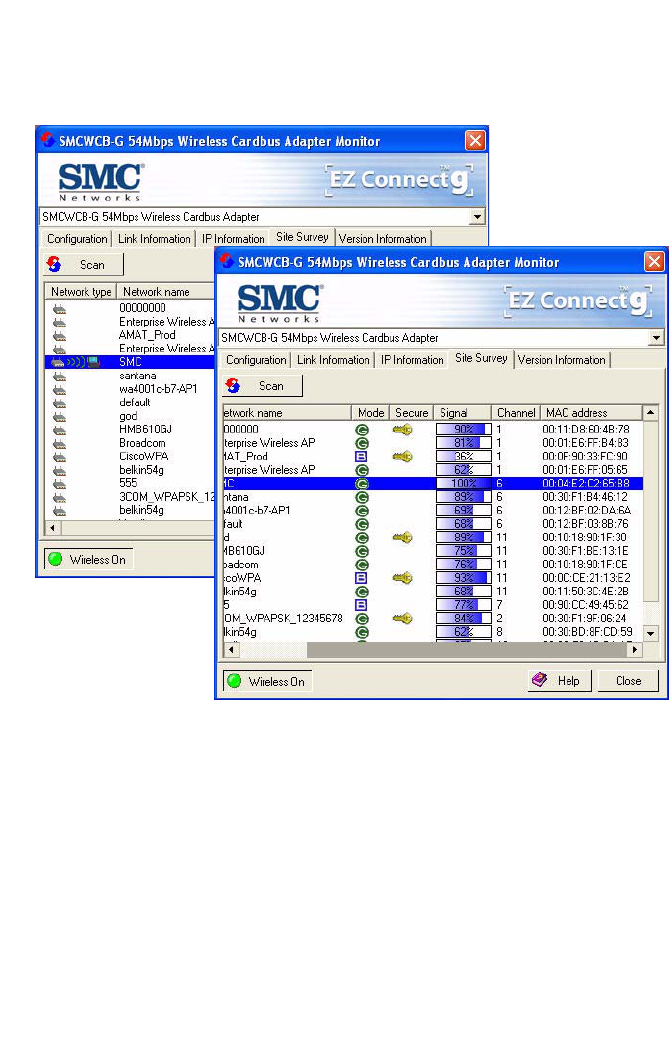This screenshot has height=1043, width=669.
Task: Open Configuration tab in front window
Action: pyautogui.click(x=256, y=360)
